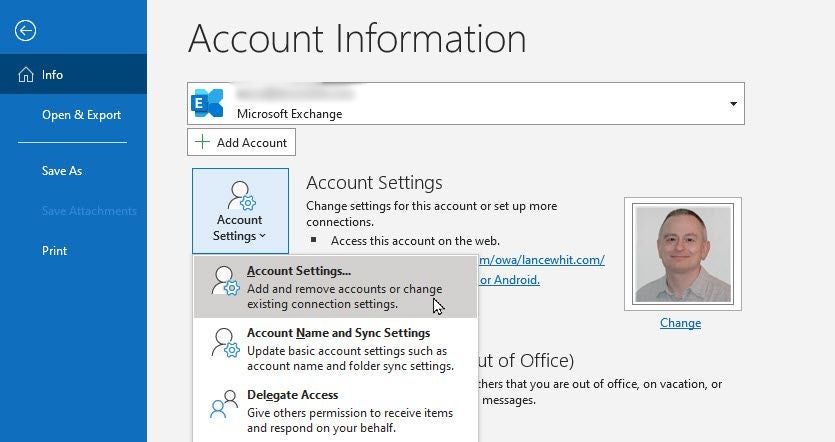Click the 'Access this account on the web.' text

tap(415, 241)
